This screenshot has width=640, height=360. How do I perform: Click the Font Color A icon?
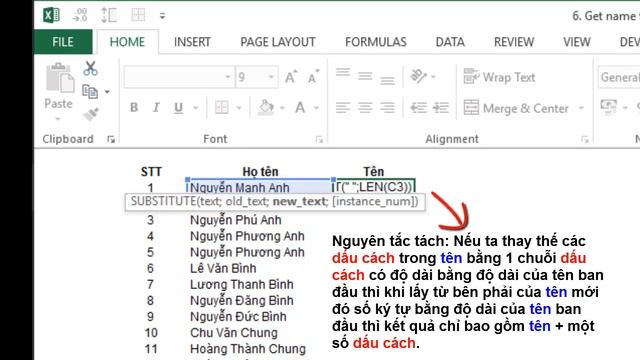point(300,108)
